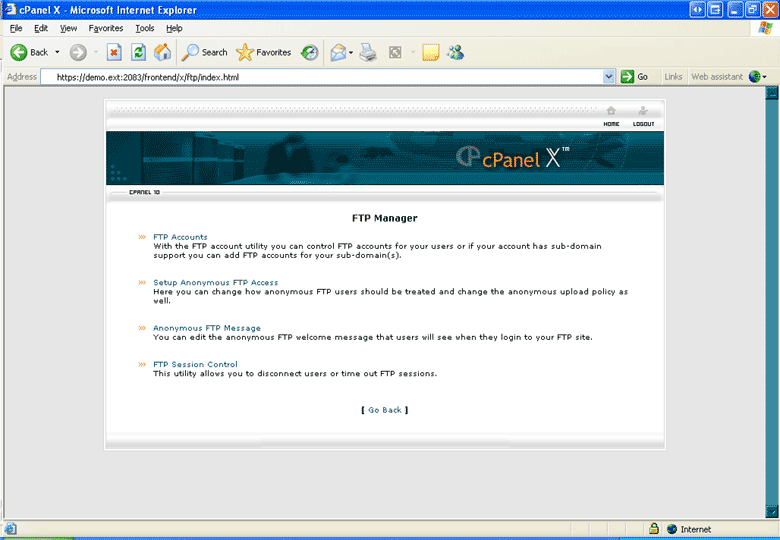Click the Back arrow icon

(x=19, y=52)
